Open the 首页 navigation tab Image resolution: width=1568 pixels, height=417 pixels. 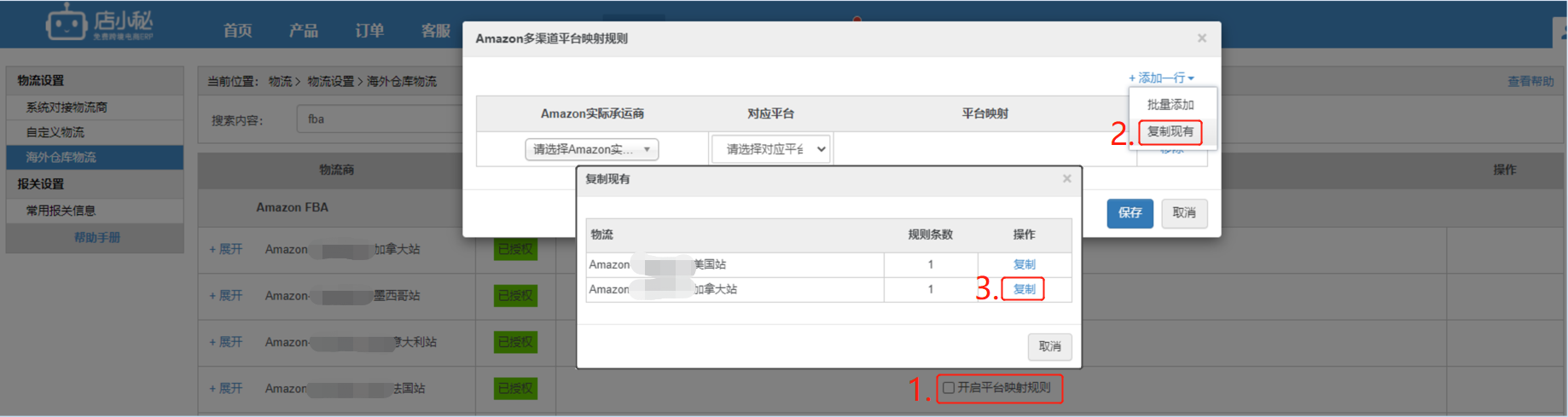(238, 31)
